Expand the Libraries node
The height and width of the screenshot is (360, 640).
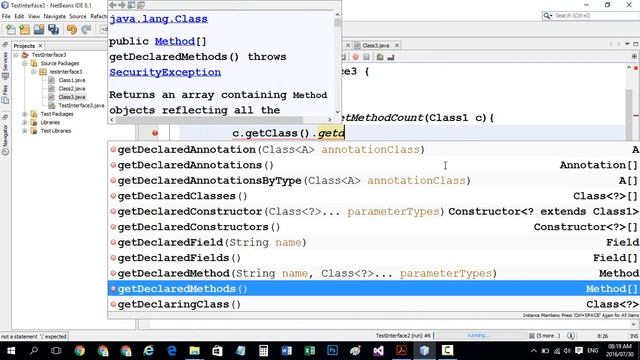[x=25, y=122]
